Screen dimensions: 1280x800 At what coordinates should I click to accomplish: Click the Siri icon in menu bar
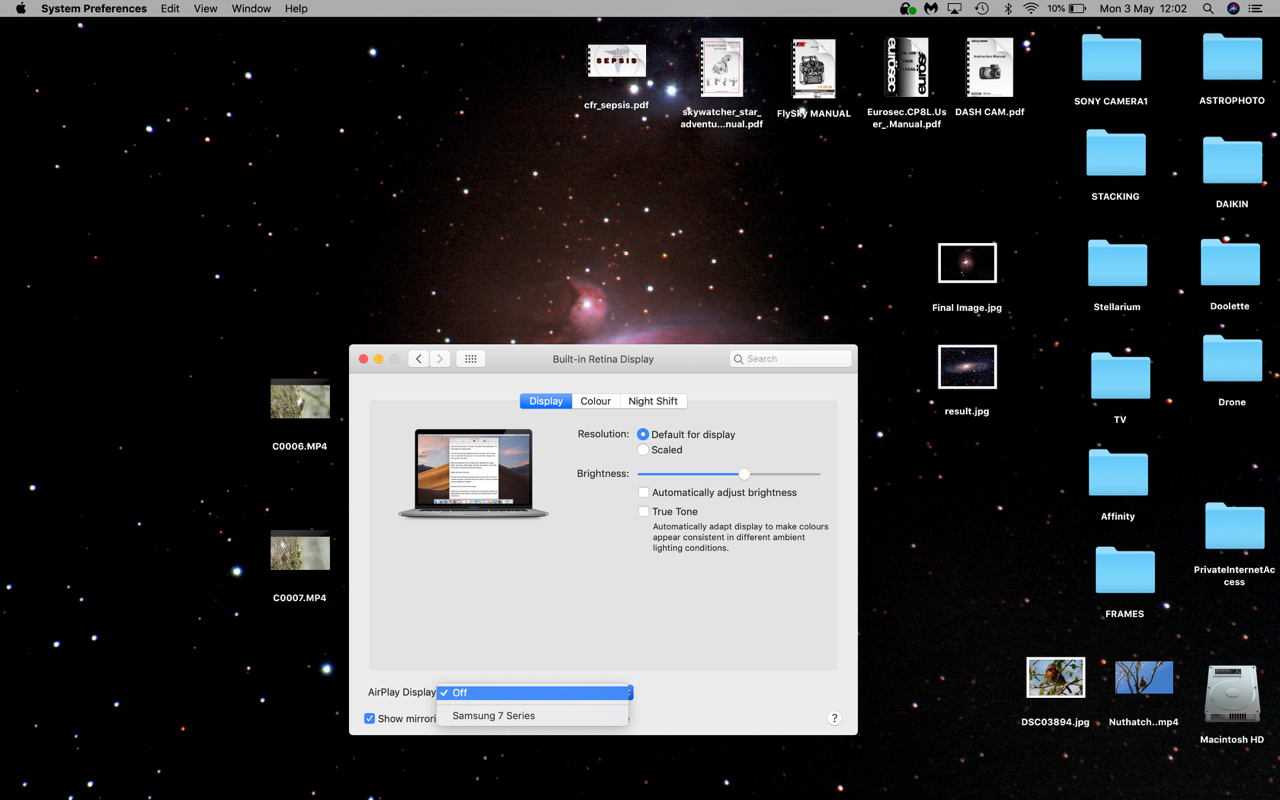1233,8
